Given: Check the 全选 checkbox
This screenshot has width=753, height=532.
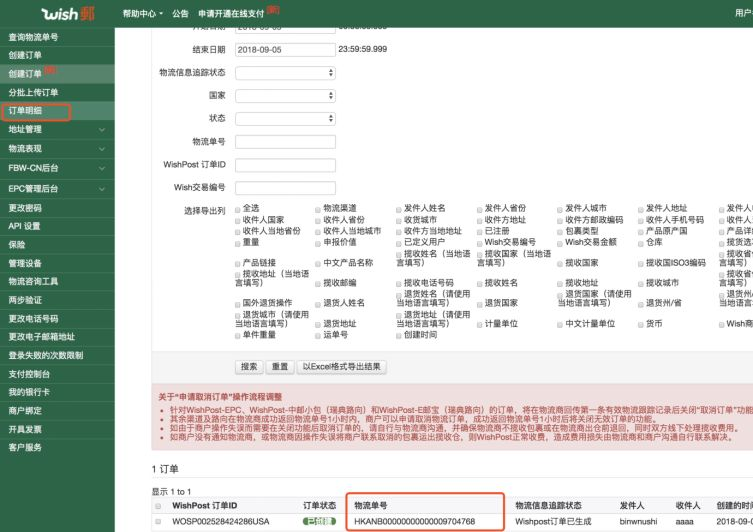Looking at the screenshot, I should (238, 209).
